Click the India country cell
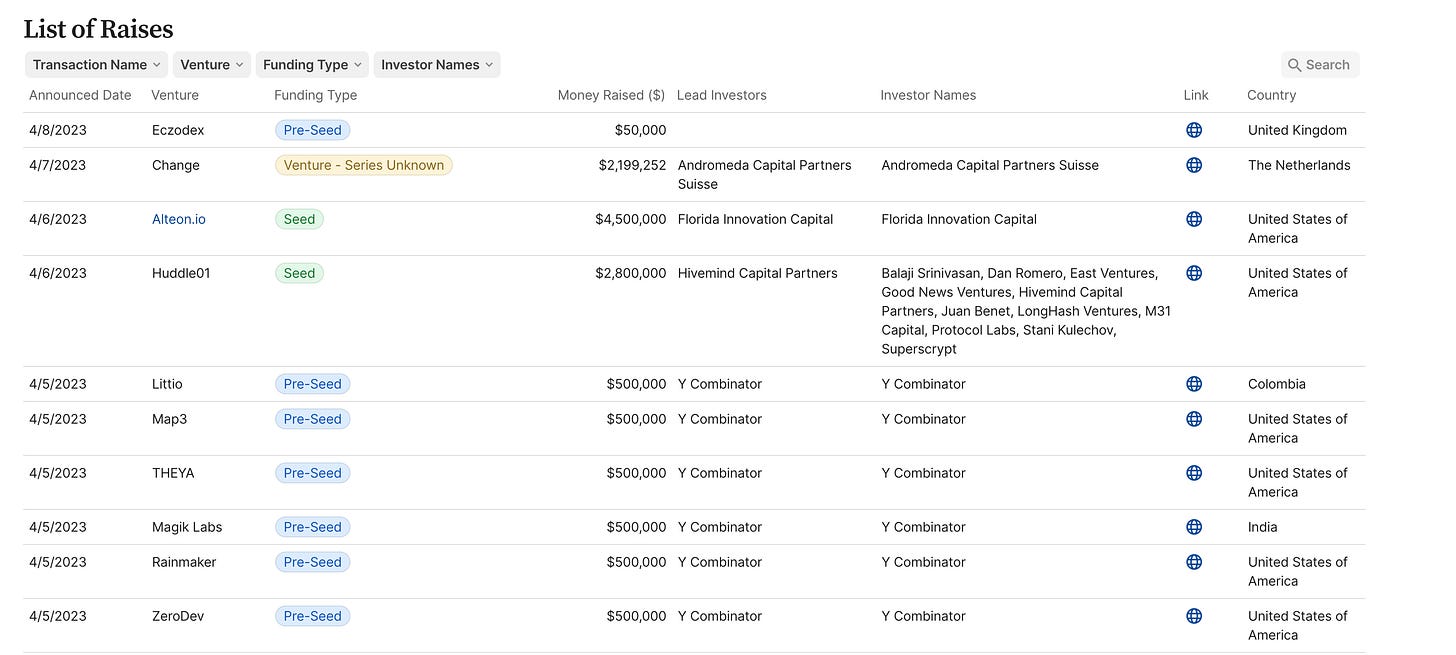1456x655 pixels. point(1263,527)
